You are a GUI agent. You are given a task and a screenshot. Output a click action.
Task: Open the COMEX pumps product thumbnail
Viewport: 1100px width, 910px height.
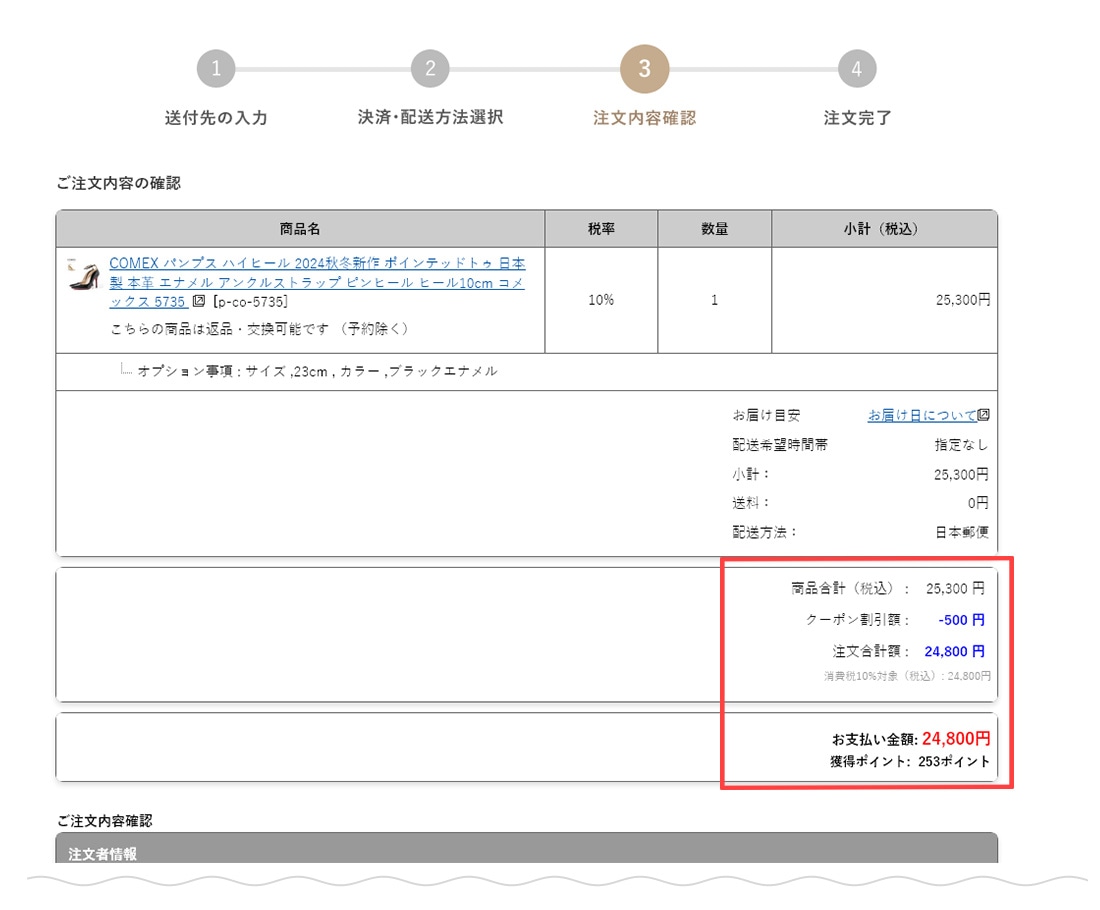point(83,274)
